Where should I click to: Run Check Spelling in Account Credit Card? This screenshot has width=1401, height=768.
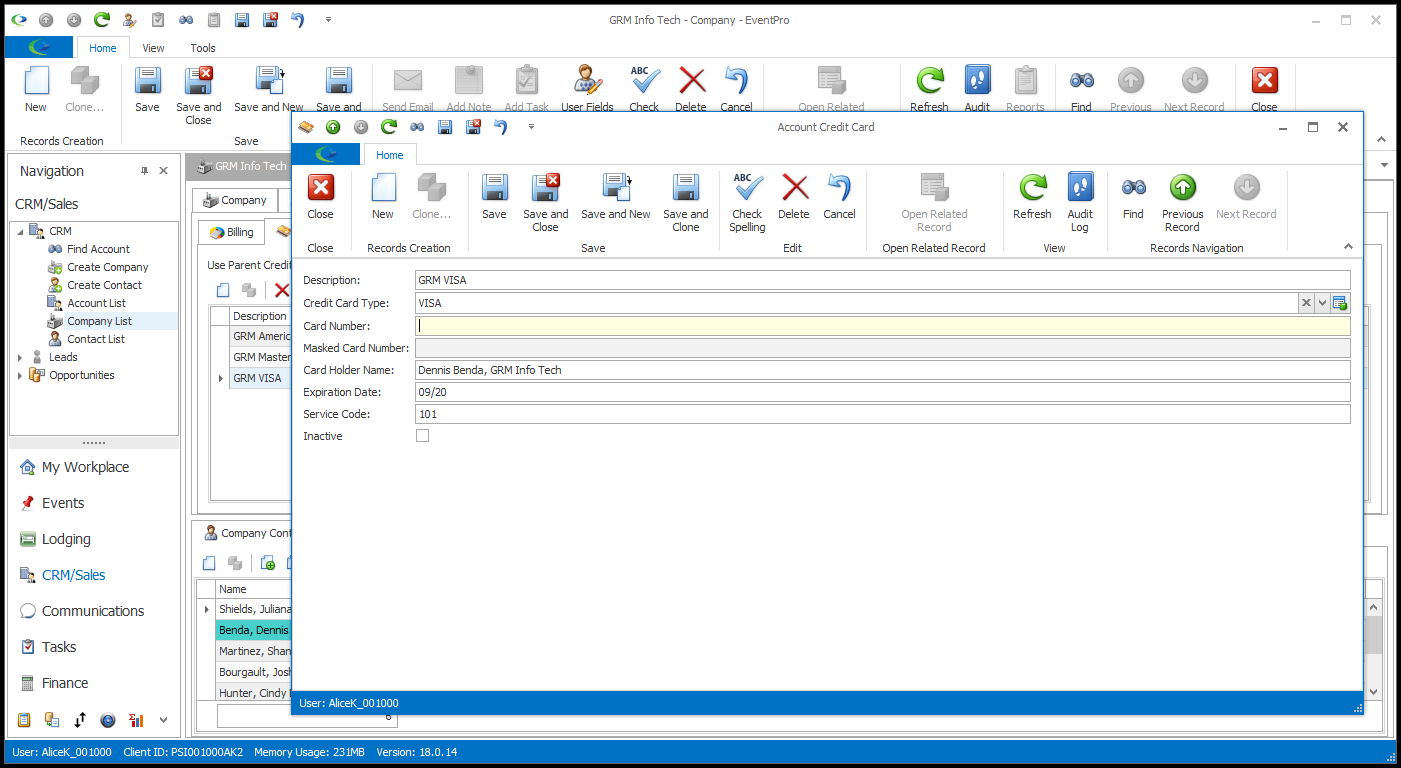tap(747, 203)
